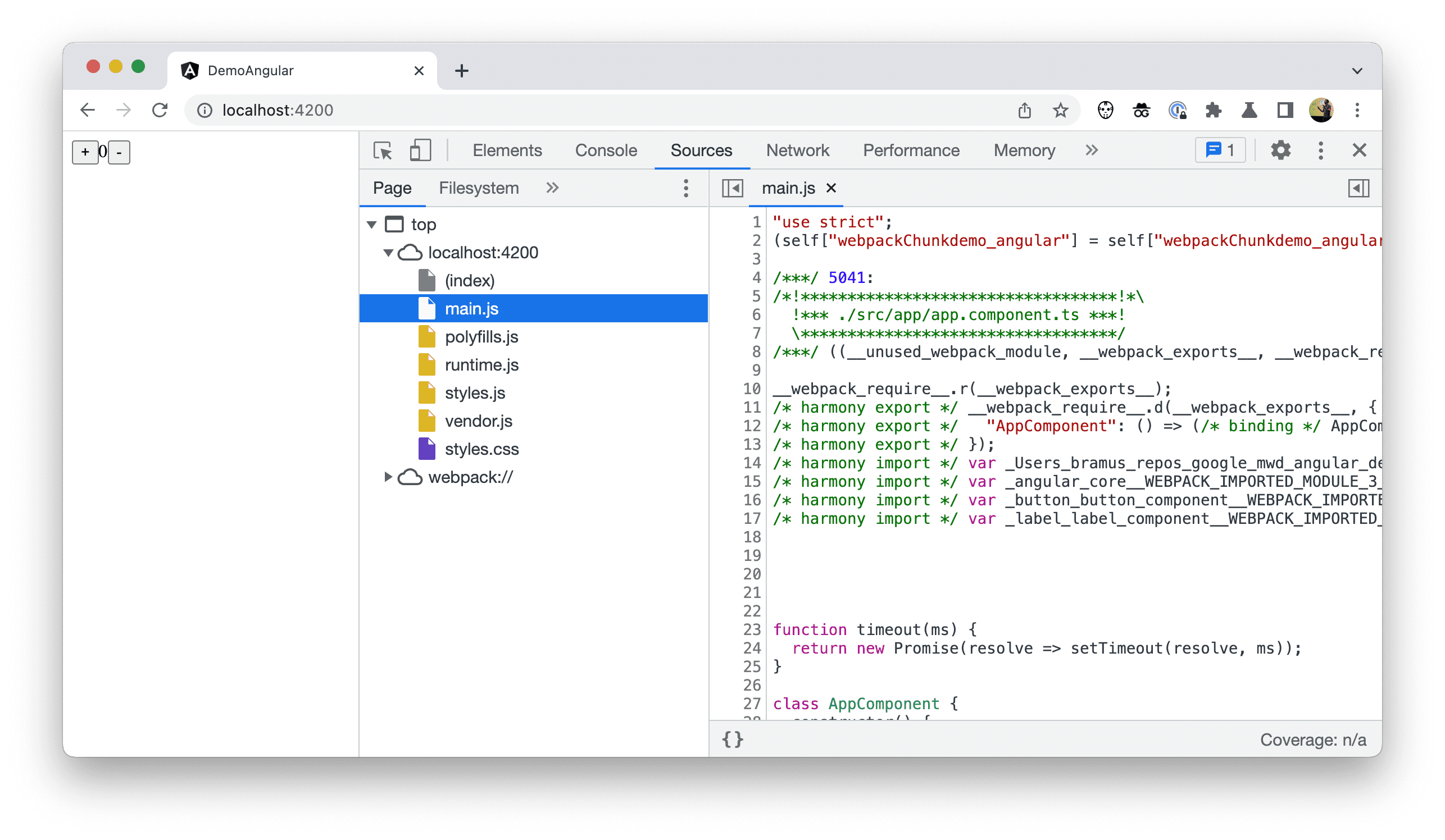Switch to the Console tab
The width and height of the screenshot is (1445, 840).
click(x=605, y=151)
